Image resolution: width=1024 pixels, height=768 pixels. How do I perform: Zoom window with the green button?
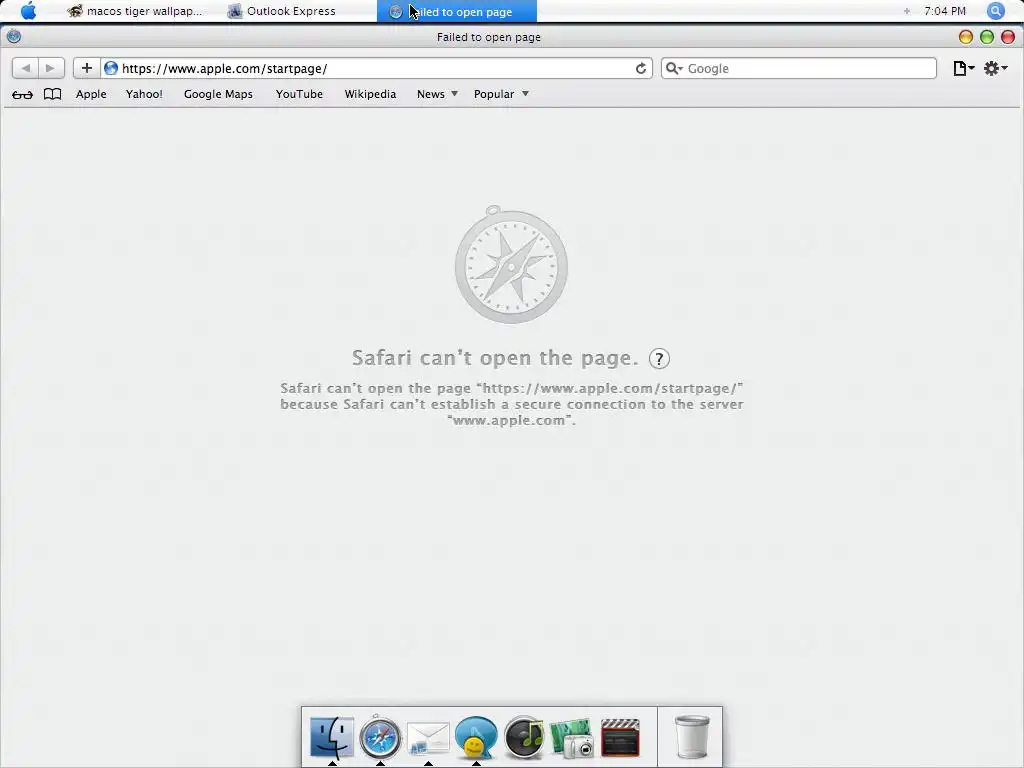(987, 37)
